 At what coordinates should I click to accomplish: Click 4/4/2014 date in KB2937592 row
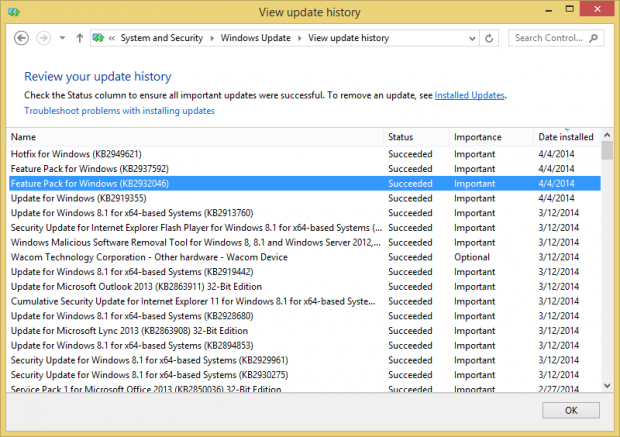click(x=556, y=169)
